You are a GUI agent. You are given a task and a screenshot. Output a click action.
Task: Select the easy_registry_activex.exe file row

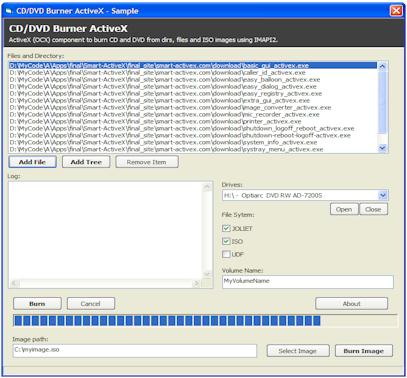pos(193,93)
